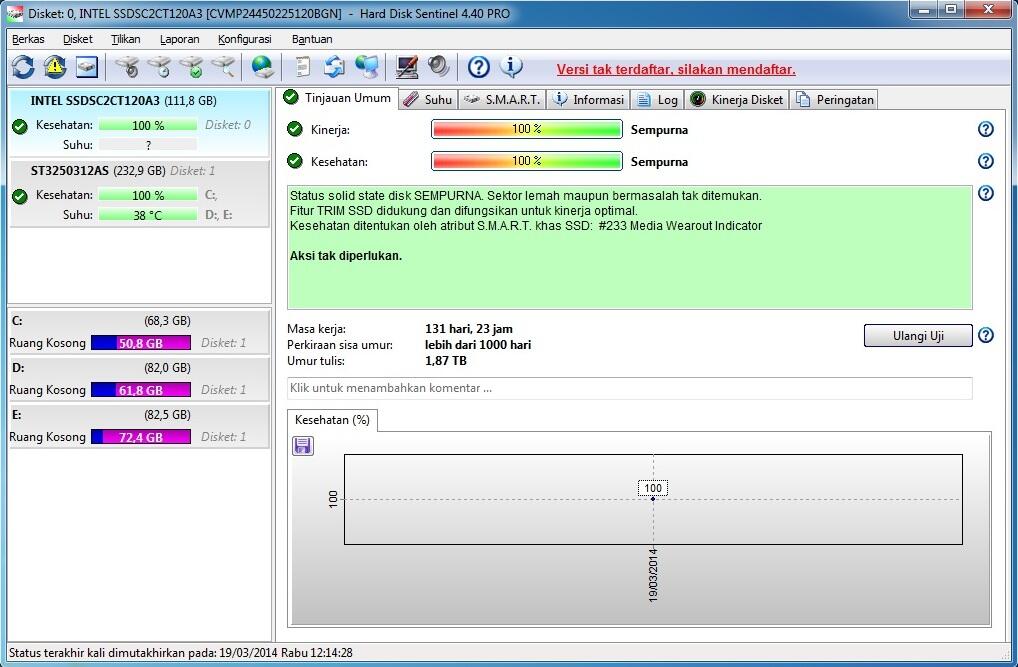Click the green check of INTEL SSD health
Image resolution: width=1018 pixels, height=667 pixels.
(20, 126)
